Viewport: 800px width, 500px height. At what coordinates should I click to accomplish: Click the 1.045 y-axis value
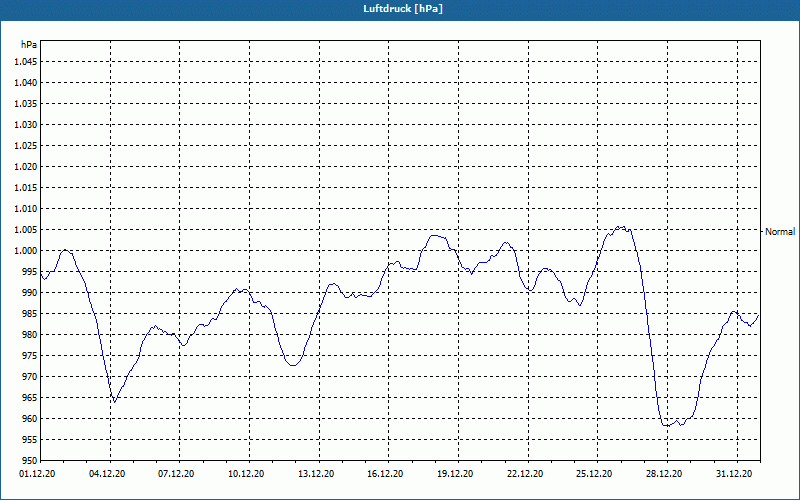(26, 62)
